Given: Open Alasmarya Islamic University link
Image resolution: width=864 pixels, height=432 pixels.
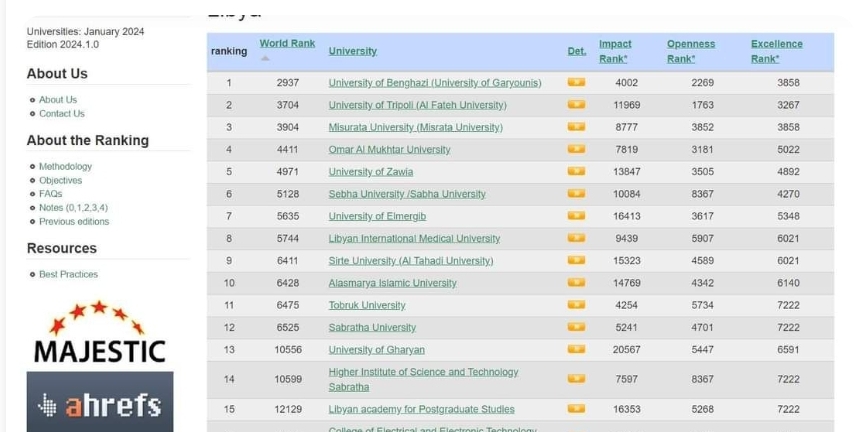Looking at the screenshot, I should coord(393,283).
